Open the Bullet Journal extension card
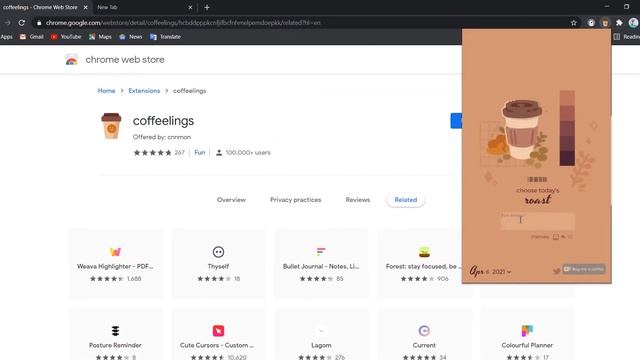The width and height of the screenshot is (640, 360). pos(321,264)
